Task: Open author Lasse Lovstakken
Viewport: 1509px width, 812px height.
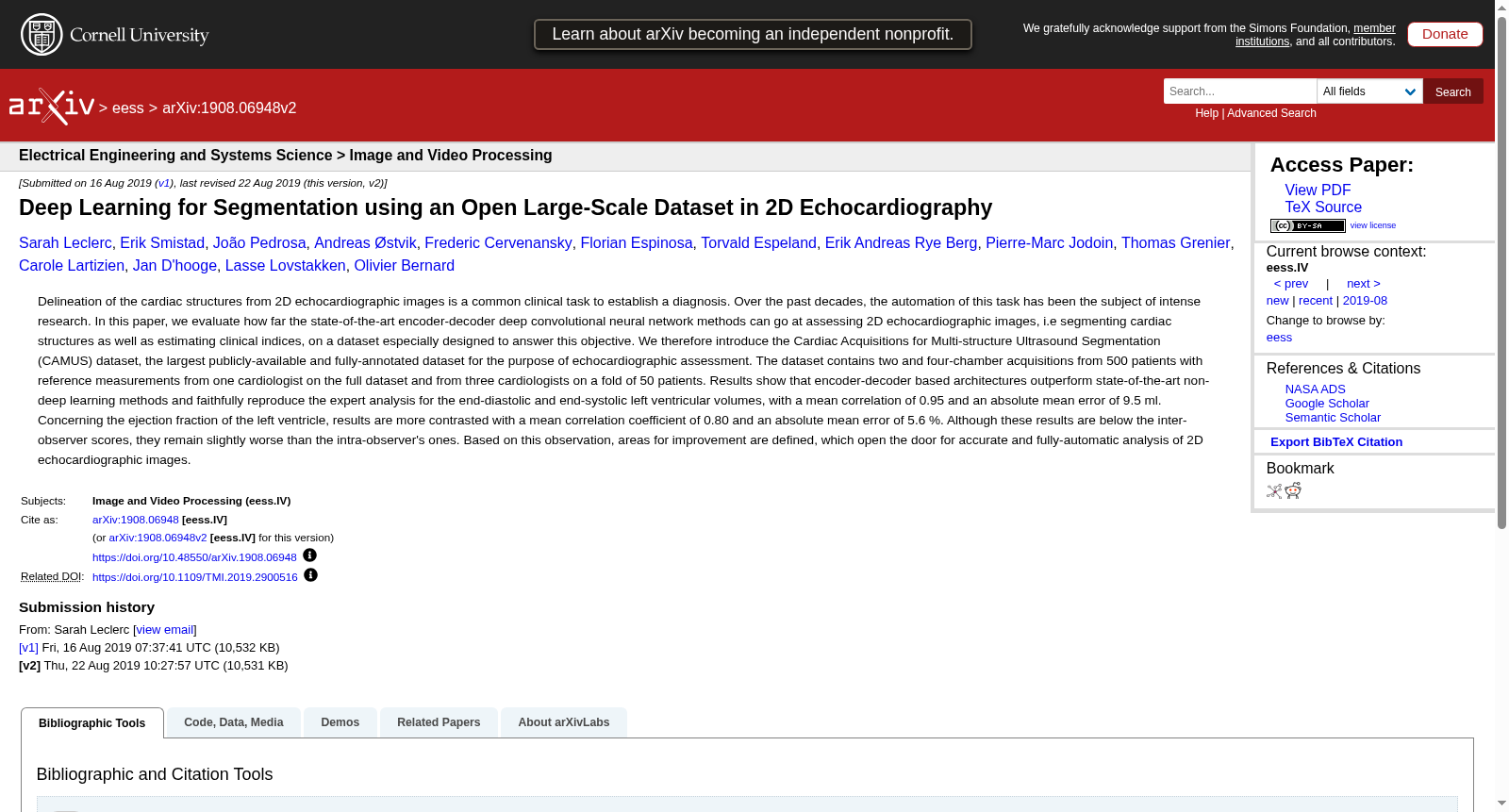Action: 285,266
